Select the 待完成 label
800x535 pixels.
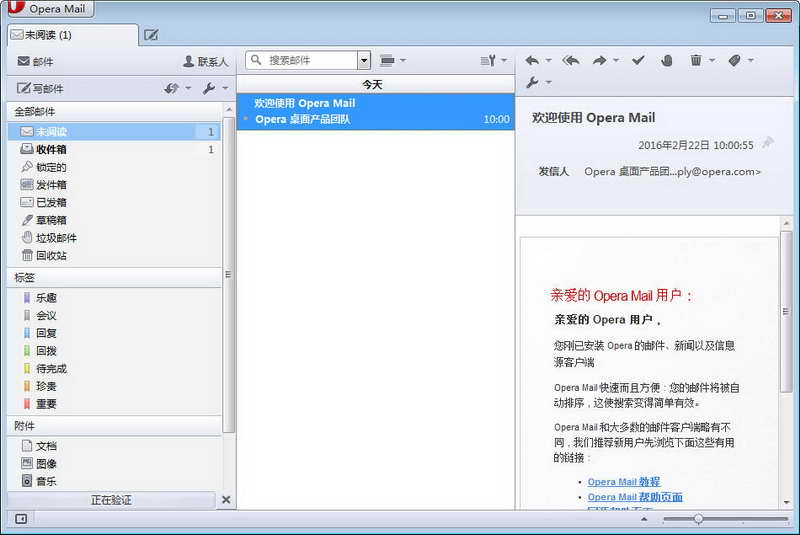pos(114,368)
